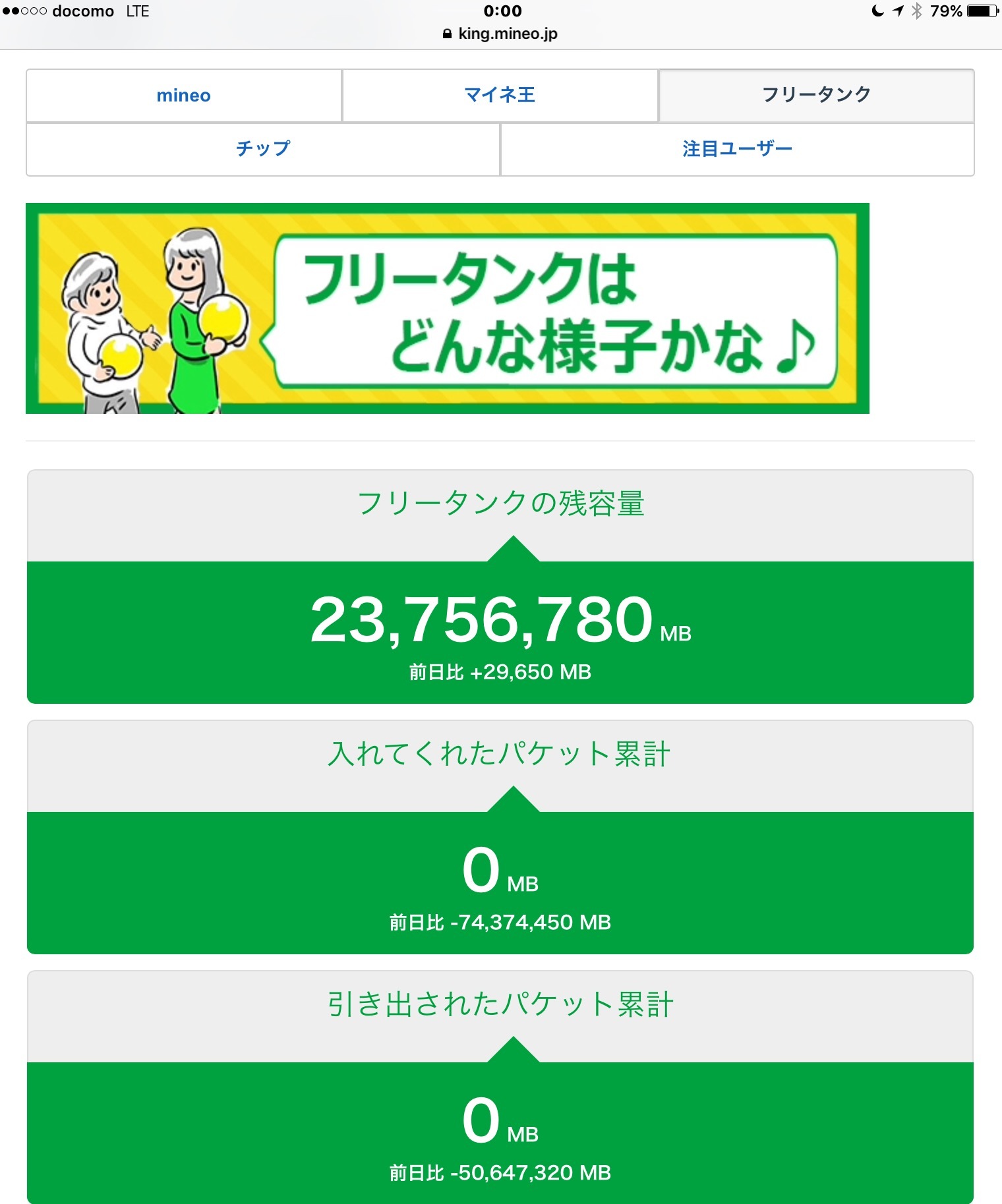1002x1204 pixels.
Task: Open the mineo tab
Action: (x=184, y=96)
